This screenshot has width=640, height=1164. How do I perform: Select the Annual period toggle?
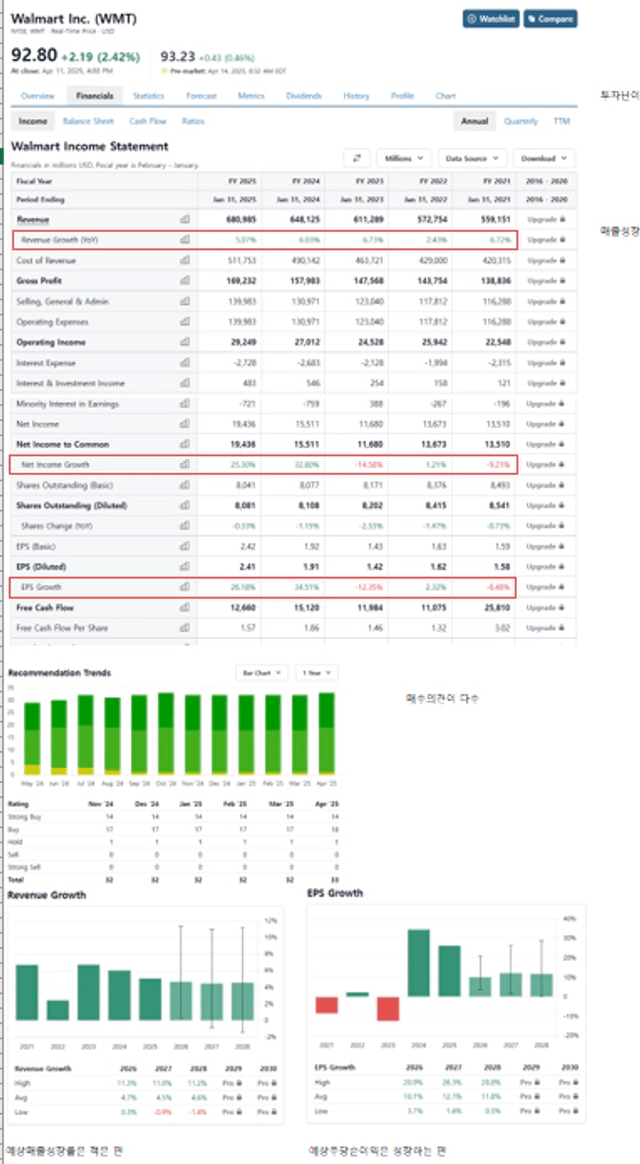coord(474,121)
